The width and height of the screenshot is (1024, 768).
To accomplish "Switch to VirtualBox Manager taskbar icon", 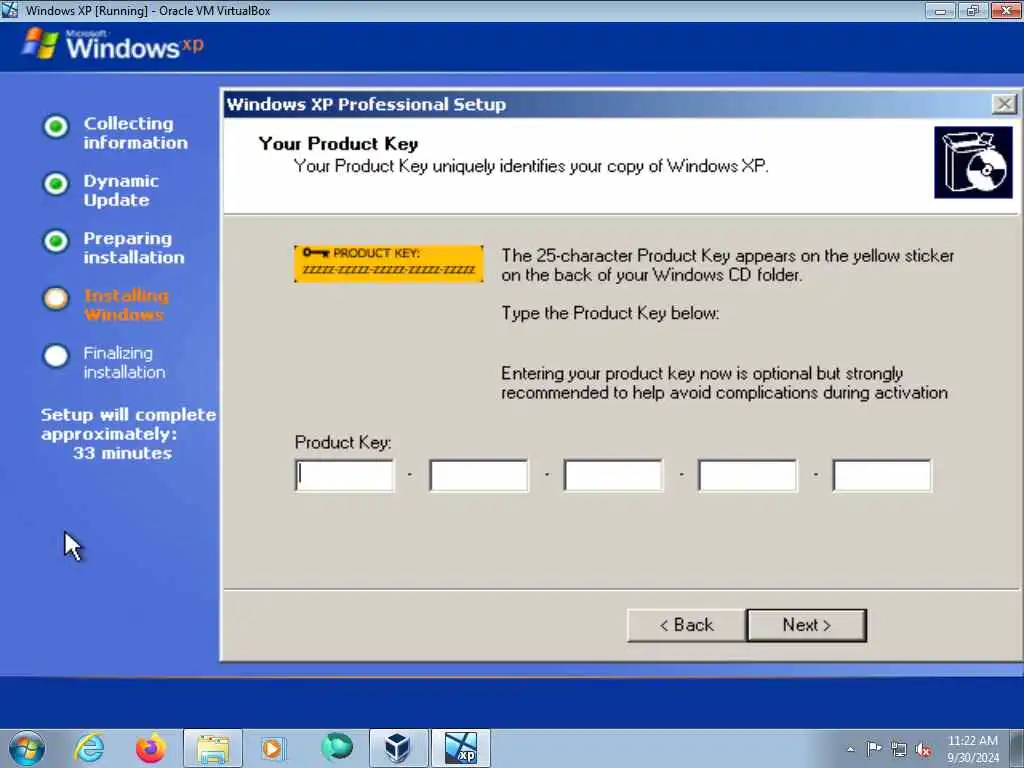I will point(398,748).
